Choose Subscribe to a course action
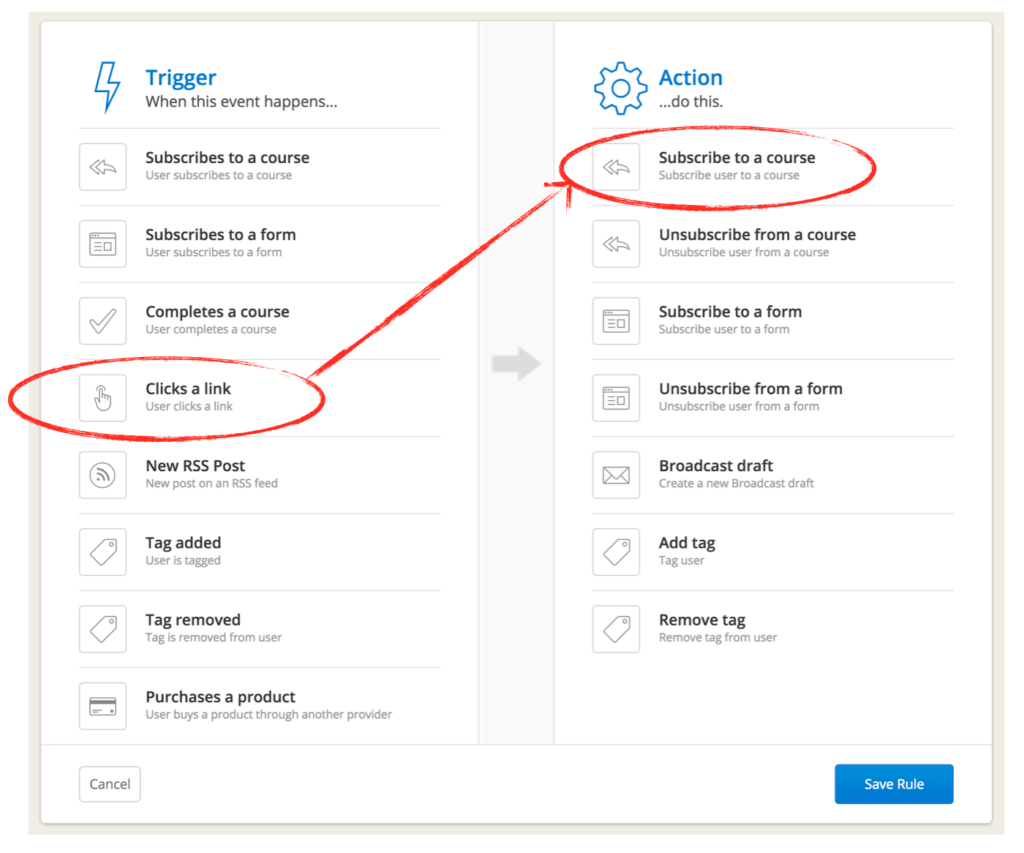The image size is (1024, 853). [736, 166]
